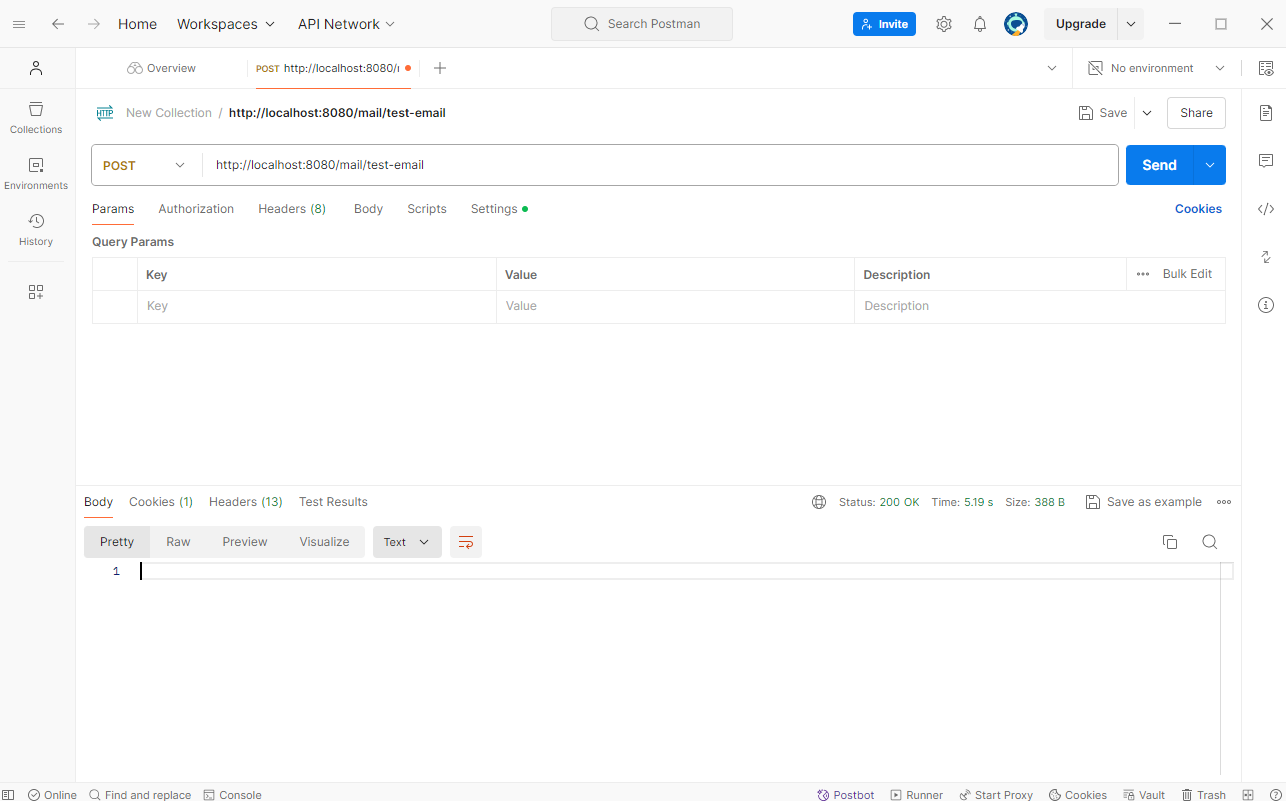The image size is (1286, 801).
Task: Open response Headers (13) tab
Action: 246,502
